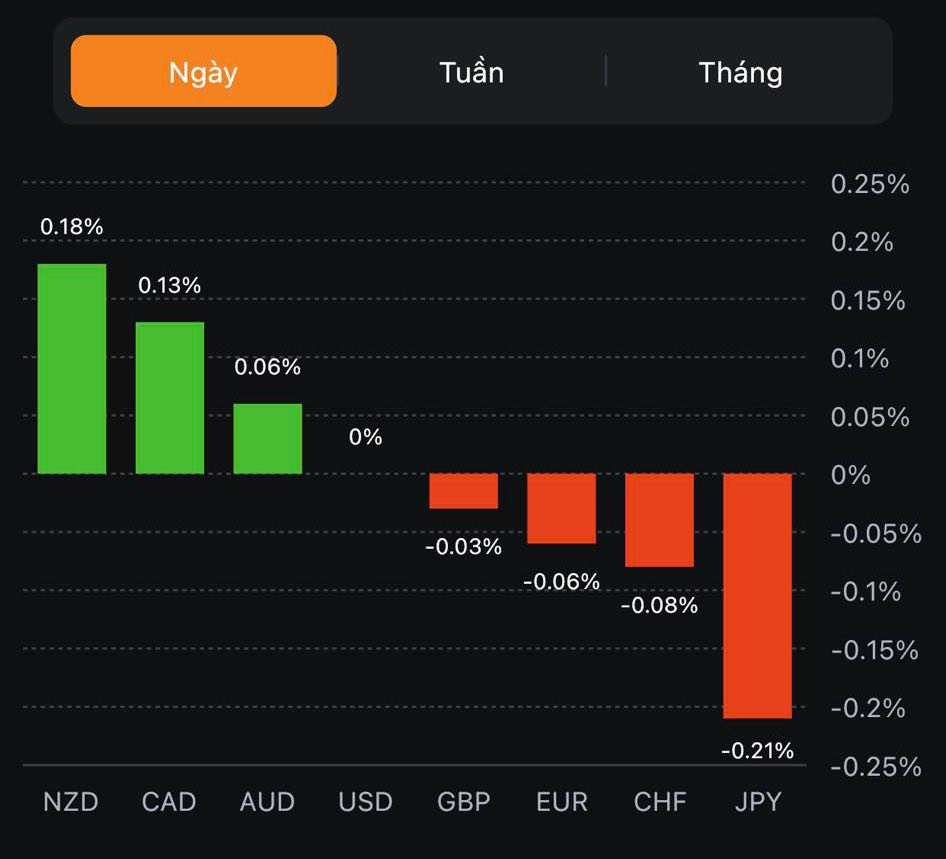Open the Tháng (Month) tab
This screenshot has height=859, width=946.
tap(740, 72)
